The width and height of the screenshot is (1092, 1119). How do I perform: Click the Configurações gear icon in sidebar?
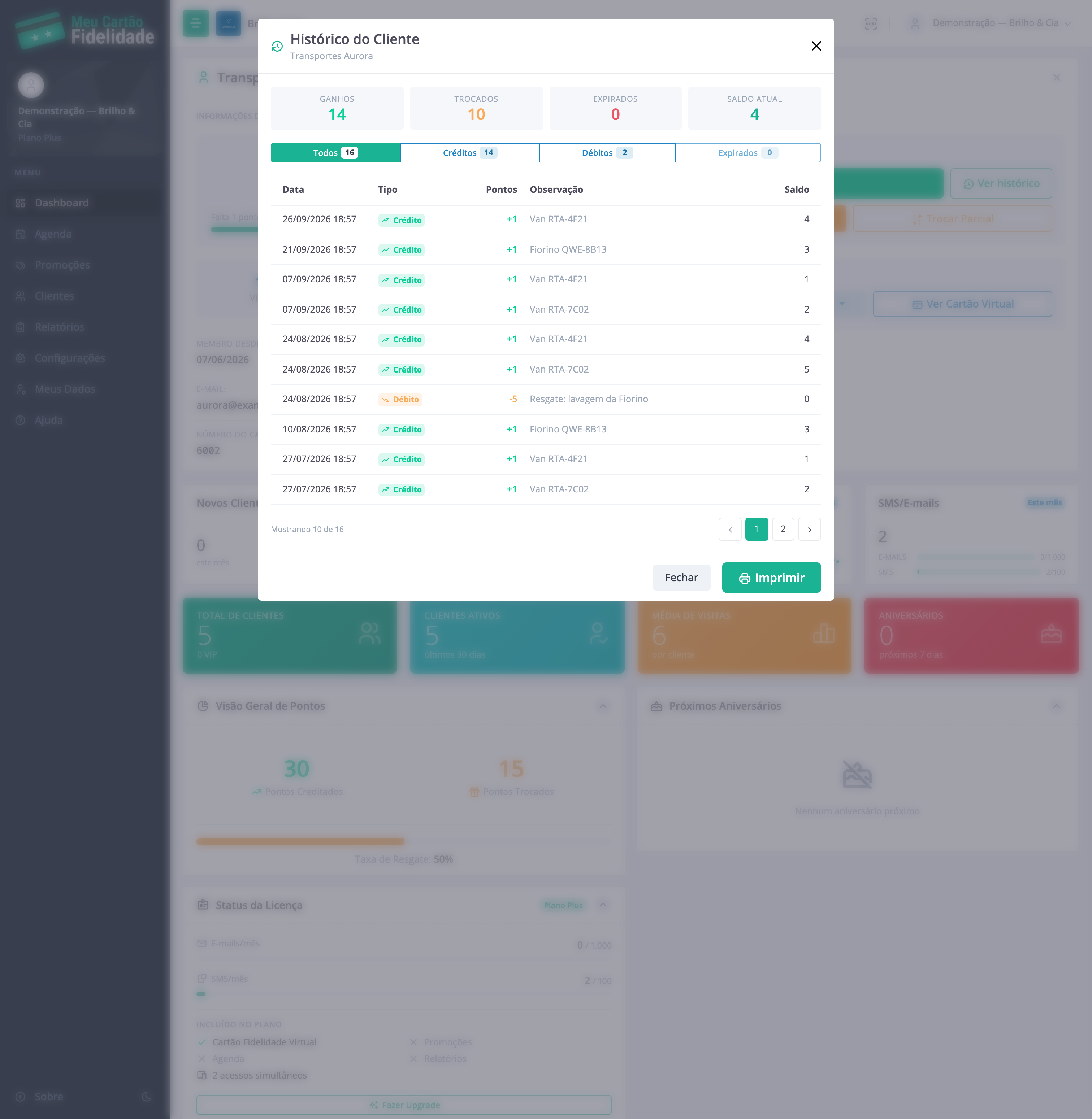[x=21, y=358]
